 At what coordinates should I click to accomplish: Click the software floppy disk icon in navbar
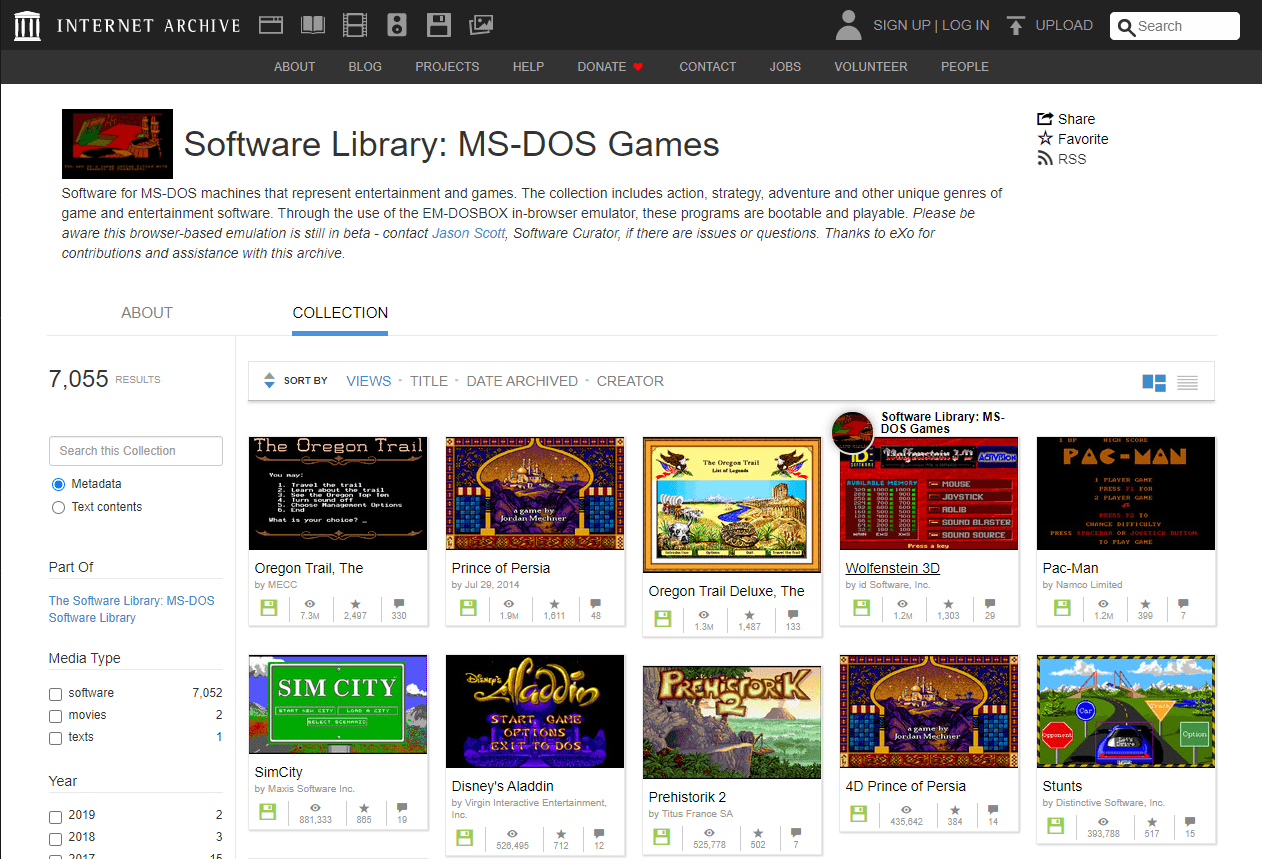[x=438, y=24]
